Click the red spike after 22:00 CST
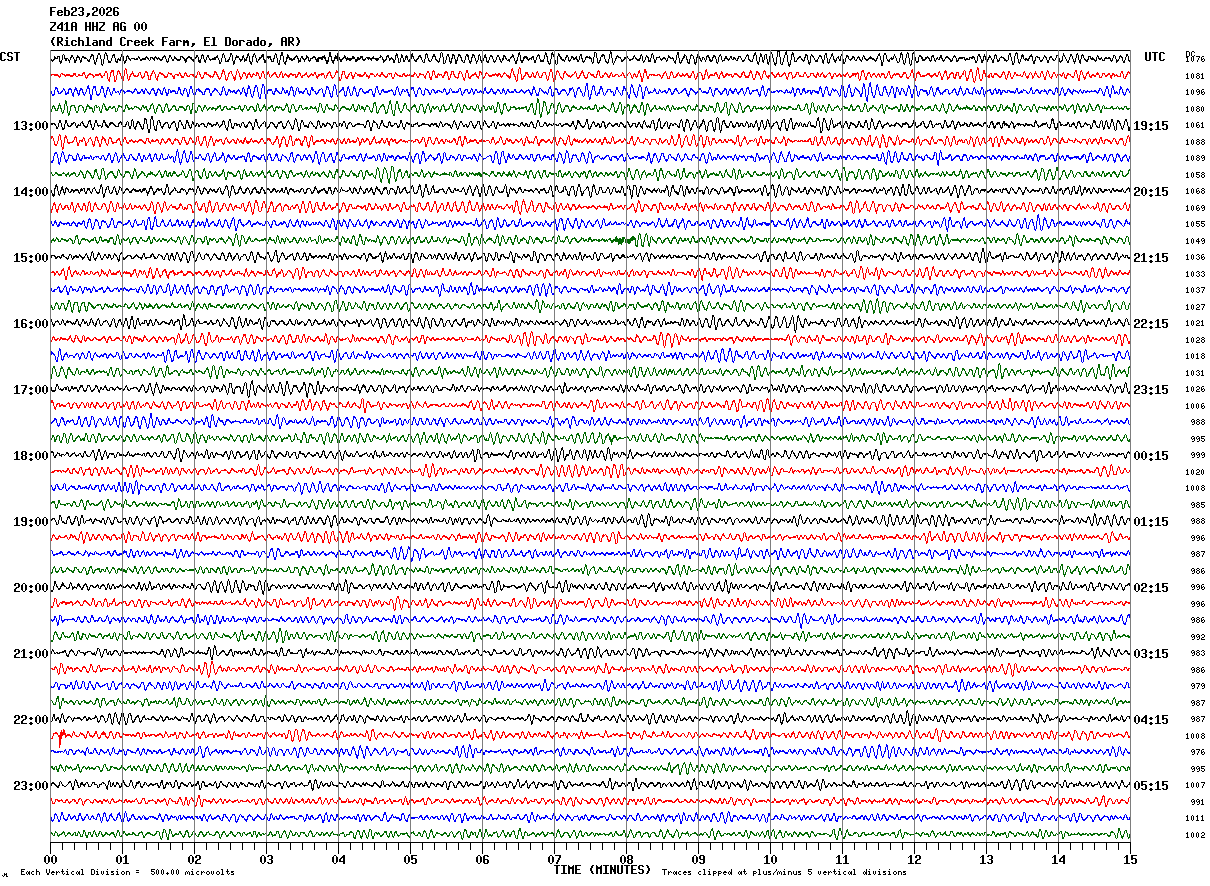The width and height of the screenshot is (1210, 886). 62,736
